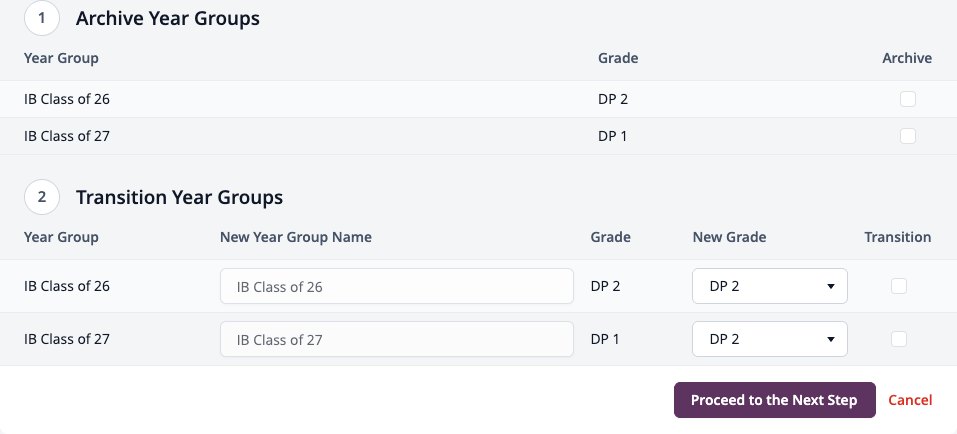Open New Grade dropdown for IB Class of 26
Viewport: 957px width, 434px height.
(x=770, y=286)
